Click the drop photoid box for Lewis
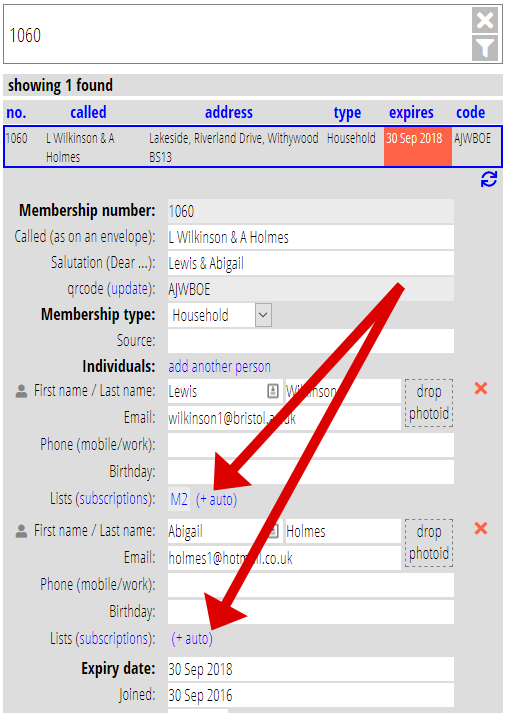The height and width of the screenshot is (713, 508). click(429, 403)
